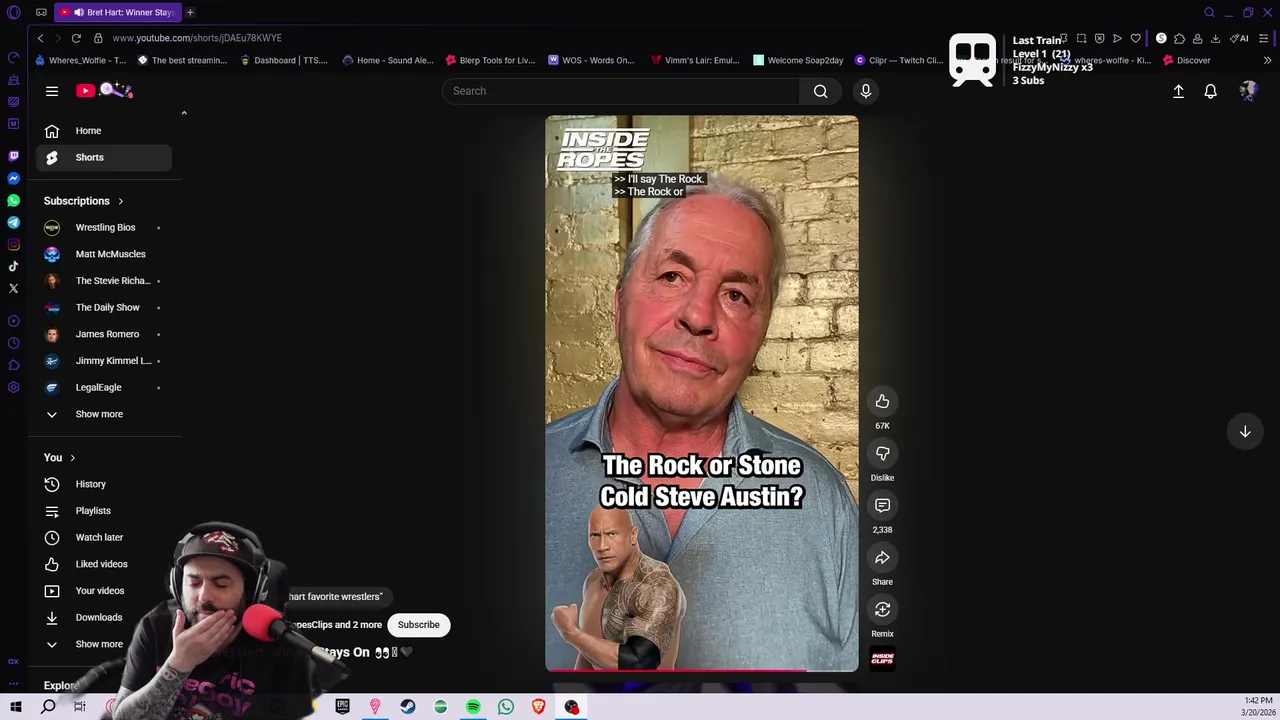Open Instagram in the Opera sidebar

click(13, 244)
